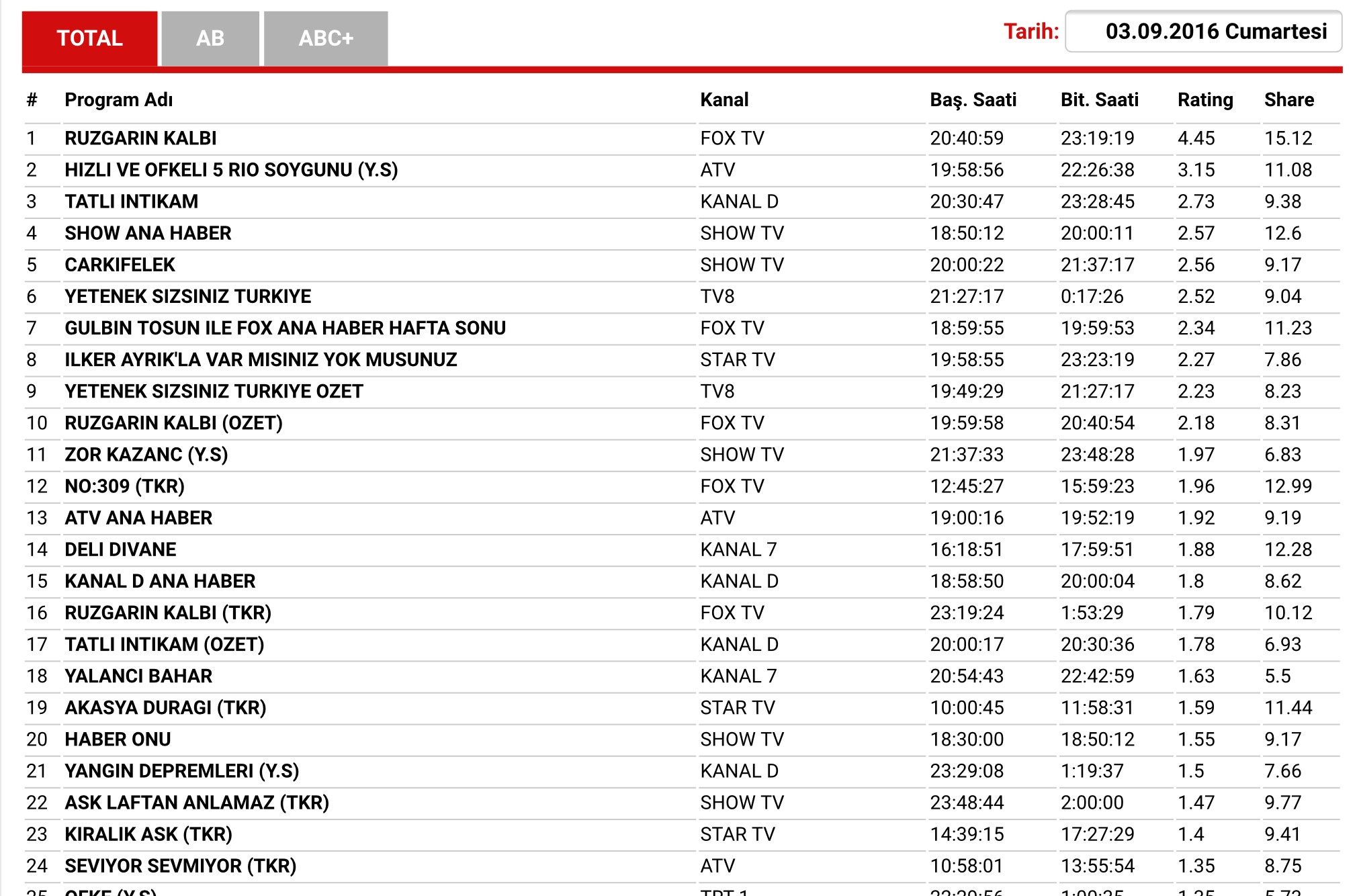Click the KANAL 7 cell for YALANCI BAHAR
The height and width of the screenshot is (896, 1359).
coord(738,676)
